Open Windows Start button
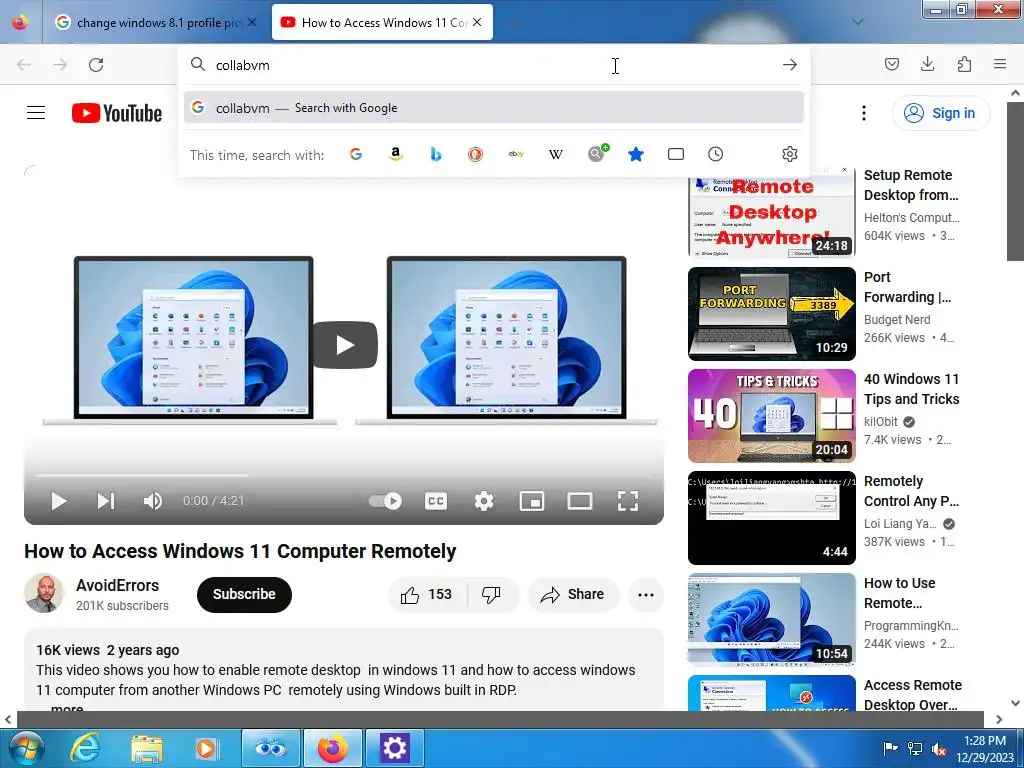1024x768 pixels. (x=25, y=748)
